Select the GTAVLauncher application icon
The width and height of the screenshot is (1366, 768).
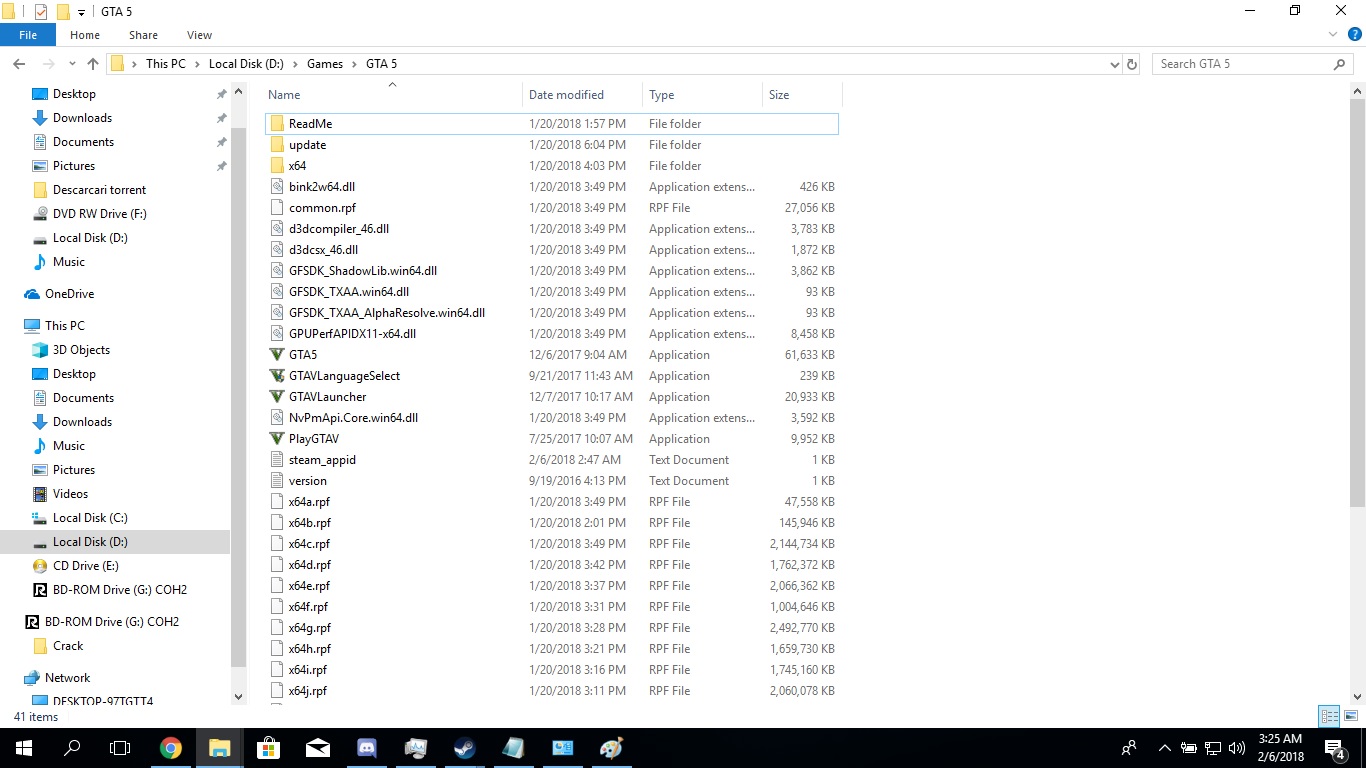click(x=278, y=397)
